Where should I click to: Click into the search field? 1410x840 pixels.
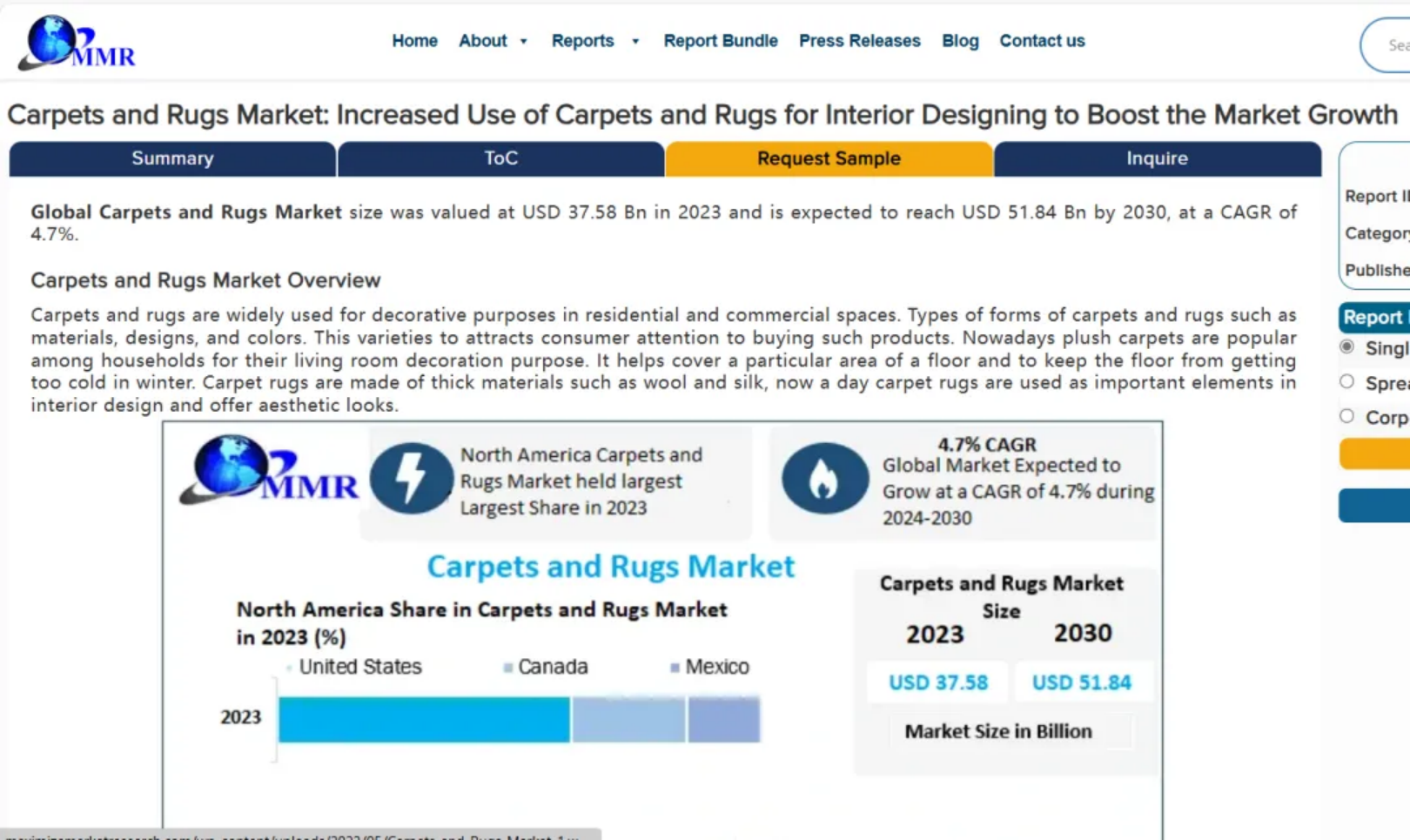(1393, 45)
